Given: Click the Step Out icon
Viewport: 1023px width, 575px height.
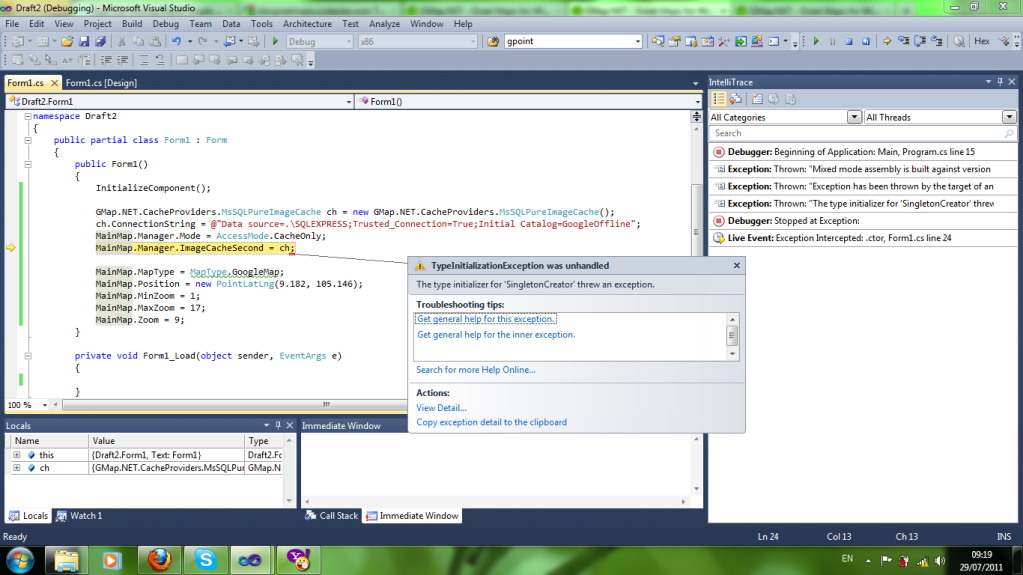Looking at the screenshot, I should 937,41.
